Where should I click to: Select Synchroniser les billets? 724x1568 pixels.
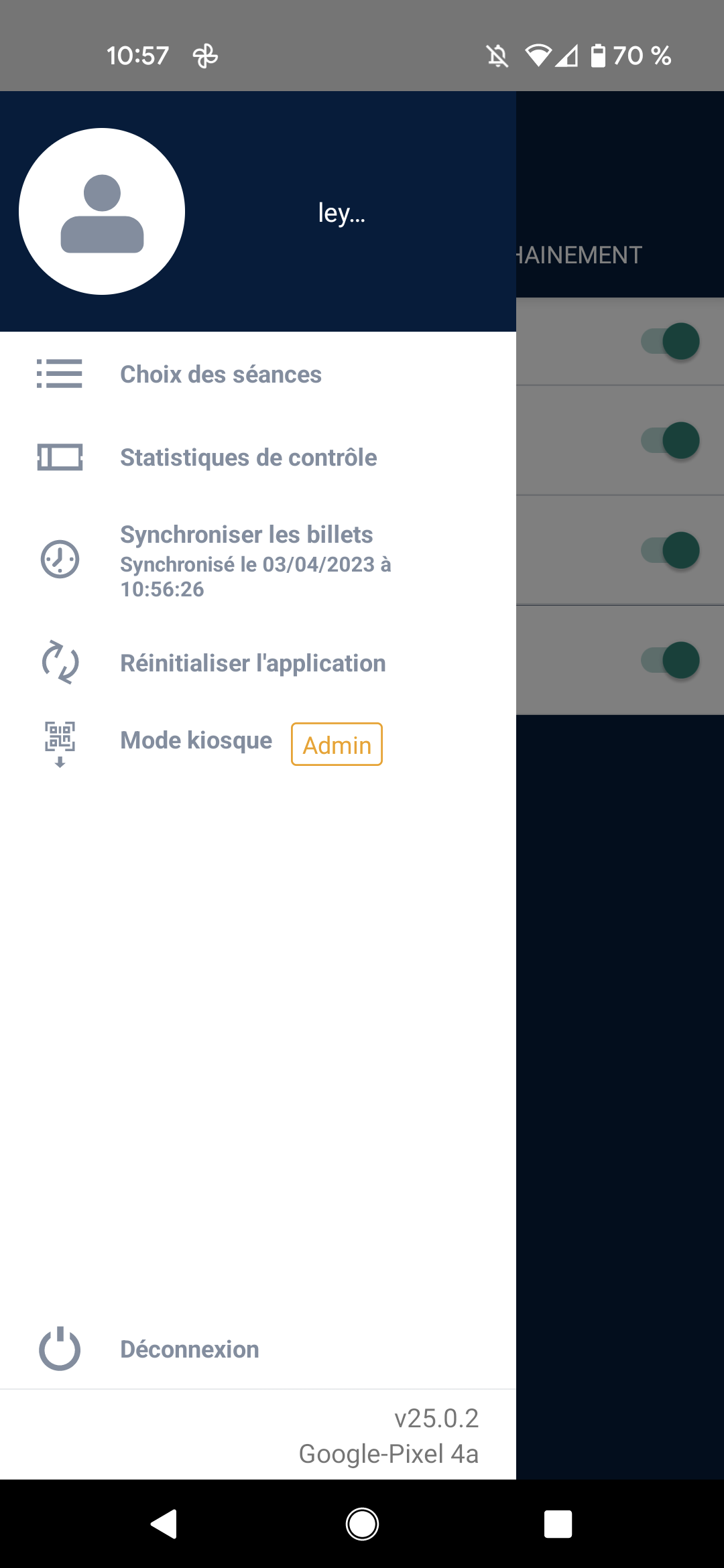(246, 535)
